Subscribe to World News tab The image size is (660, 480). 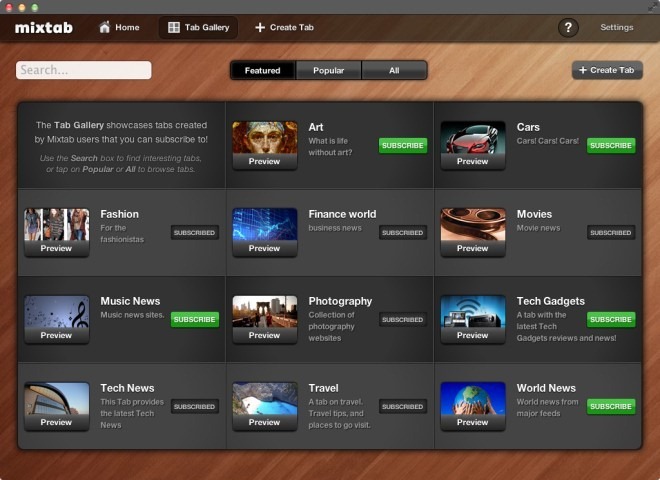611,406
